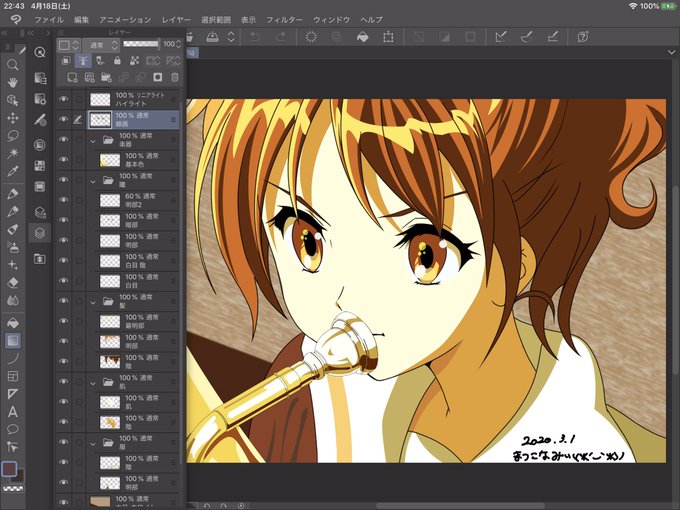The height and width of the screenshot is (510, 680).
Task: Open the アニメーション menu
Action: 125,20
